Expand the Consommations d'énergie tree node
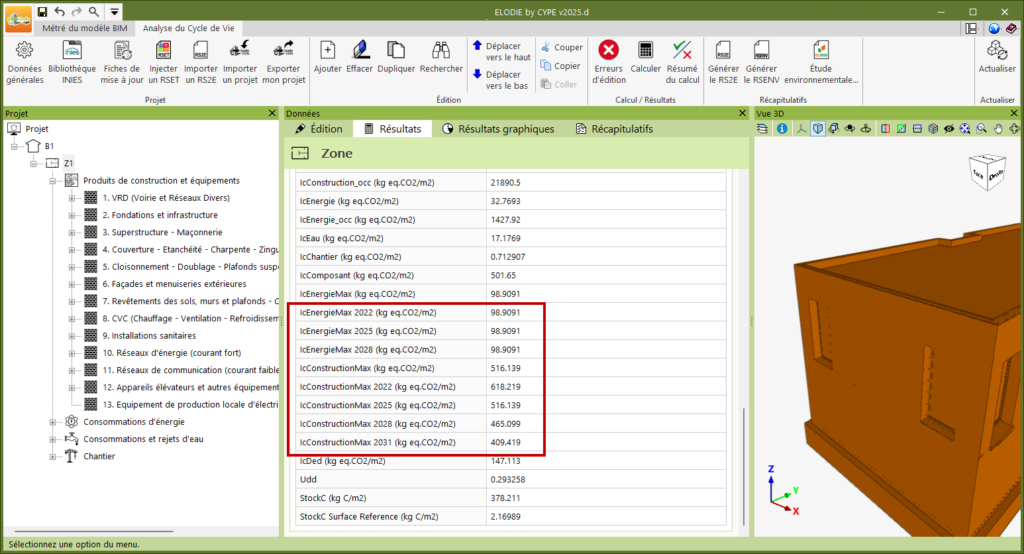Screen dimensions: 1024x554 52,422
